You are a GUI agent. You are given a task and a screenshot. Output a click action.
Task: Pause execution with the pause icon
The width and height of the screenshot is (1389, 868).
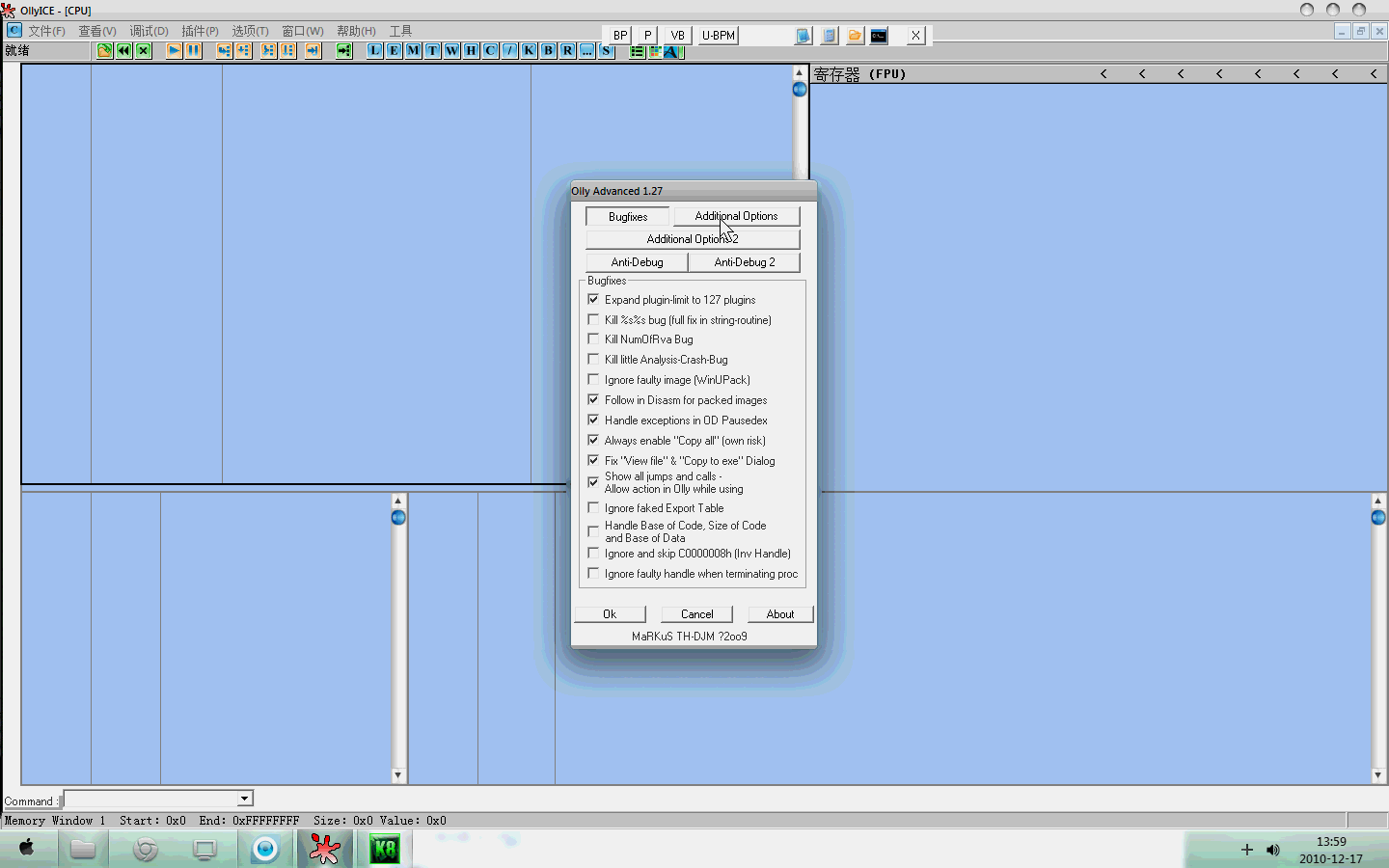click(194, 51)
